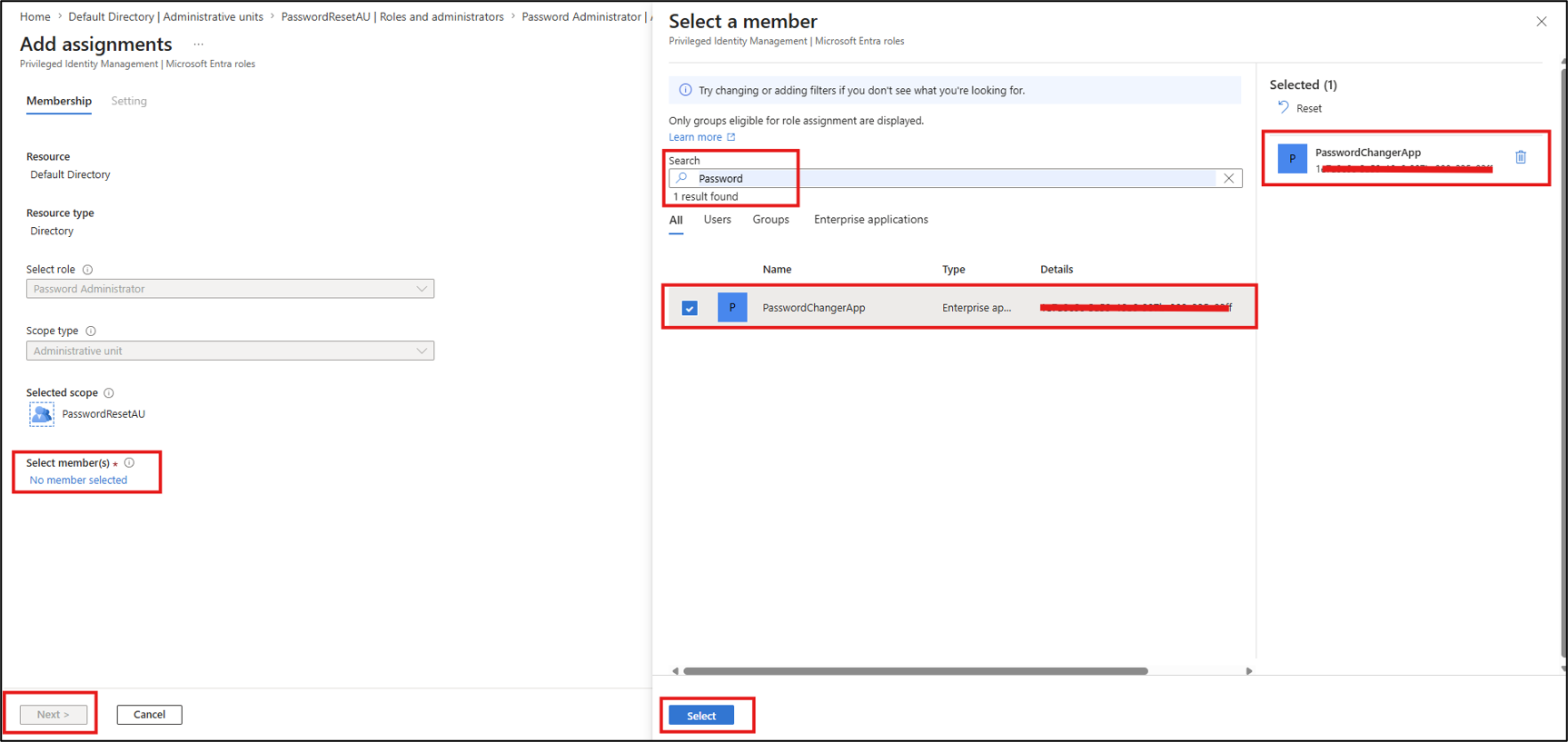Sort by the Name column header
Image resolution: width=1568 pixels, height=742 pixels.
pos(777,270)
